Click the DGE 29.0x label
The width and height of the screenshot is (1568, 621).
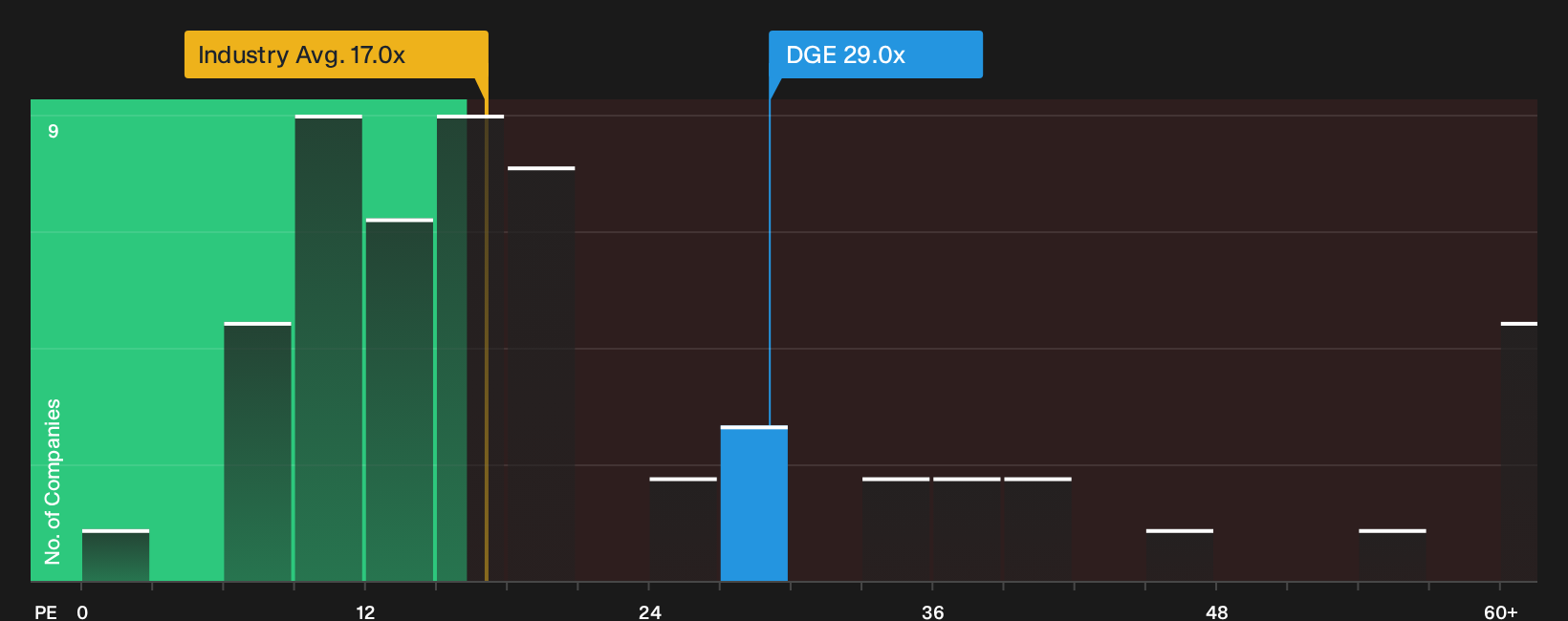[875, 54]
